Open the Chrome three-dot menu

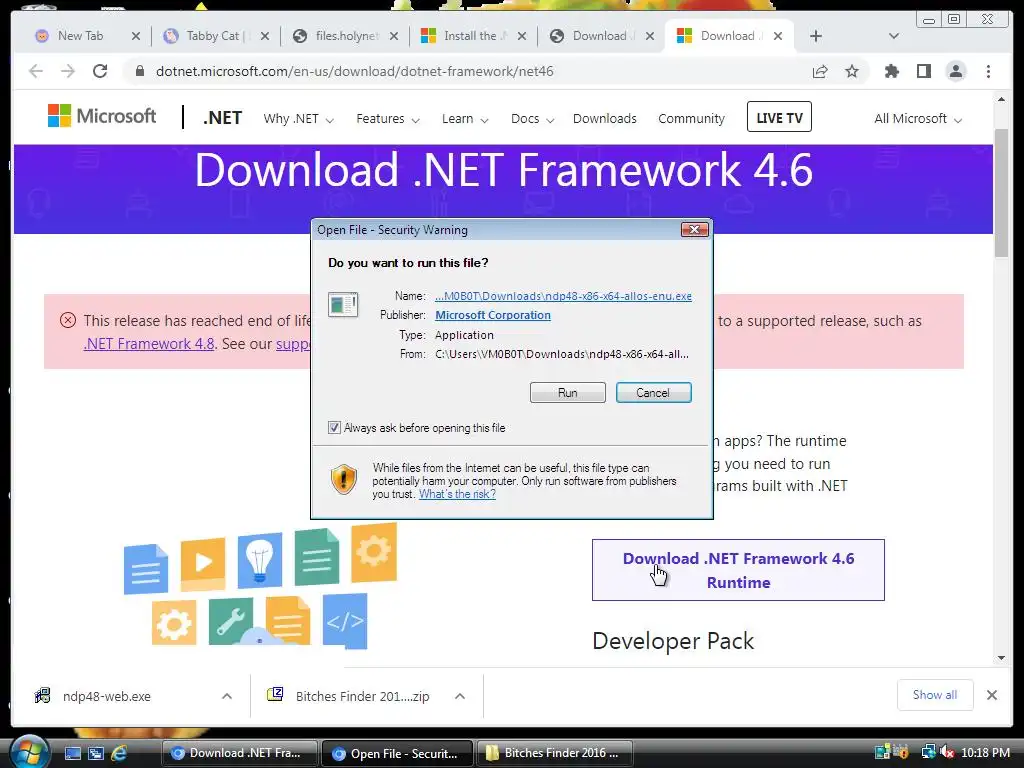pyautogui.click(x=988, y=71)
